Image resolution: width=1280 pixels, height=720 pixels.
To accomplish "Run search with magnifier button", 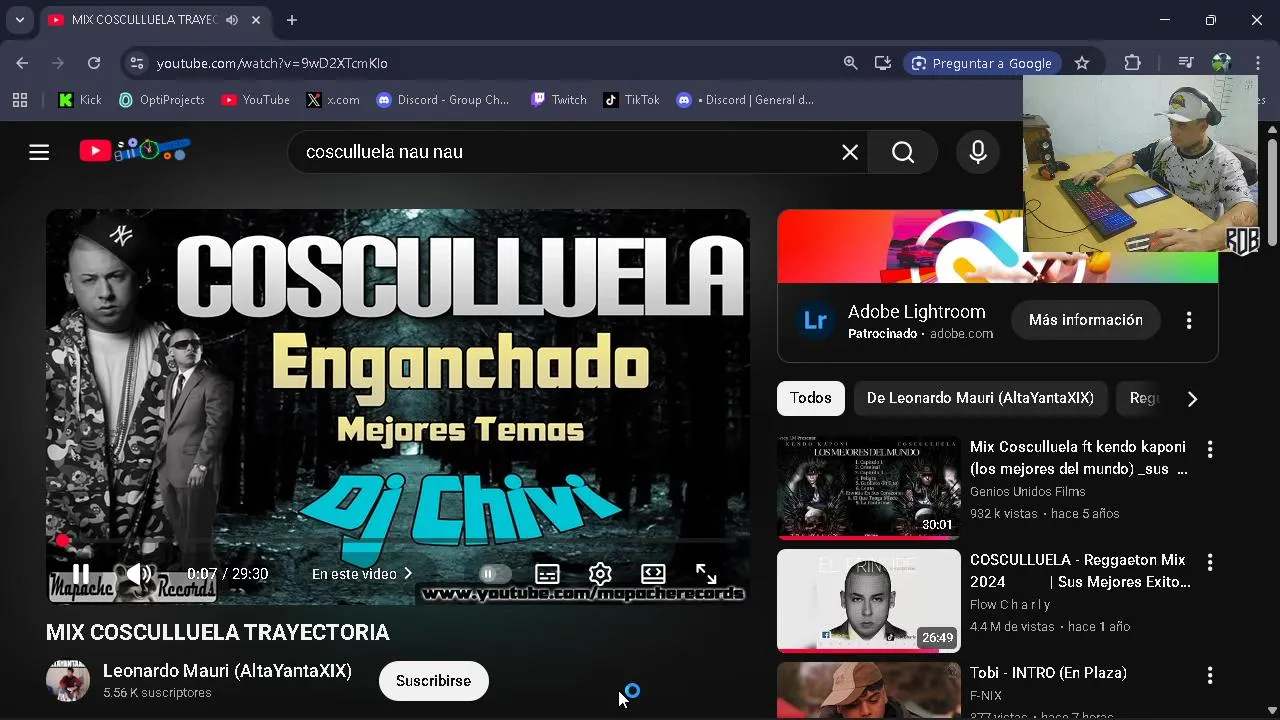I will (903, 152).
